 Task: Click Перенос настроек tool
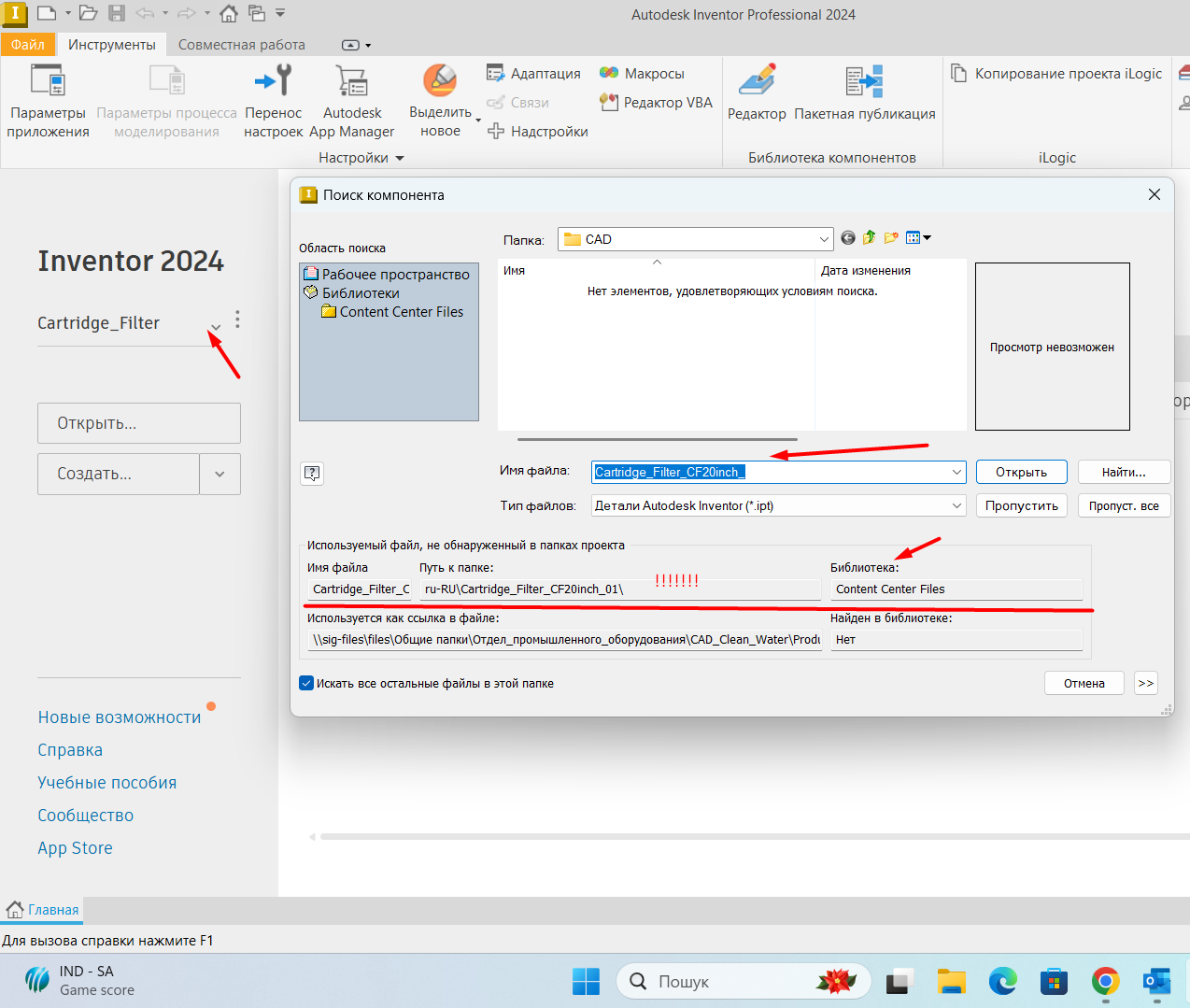tap(274, 101)
